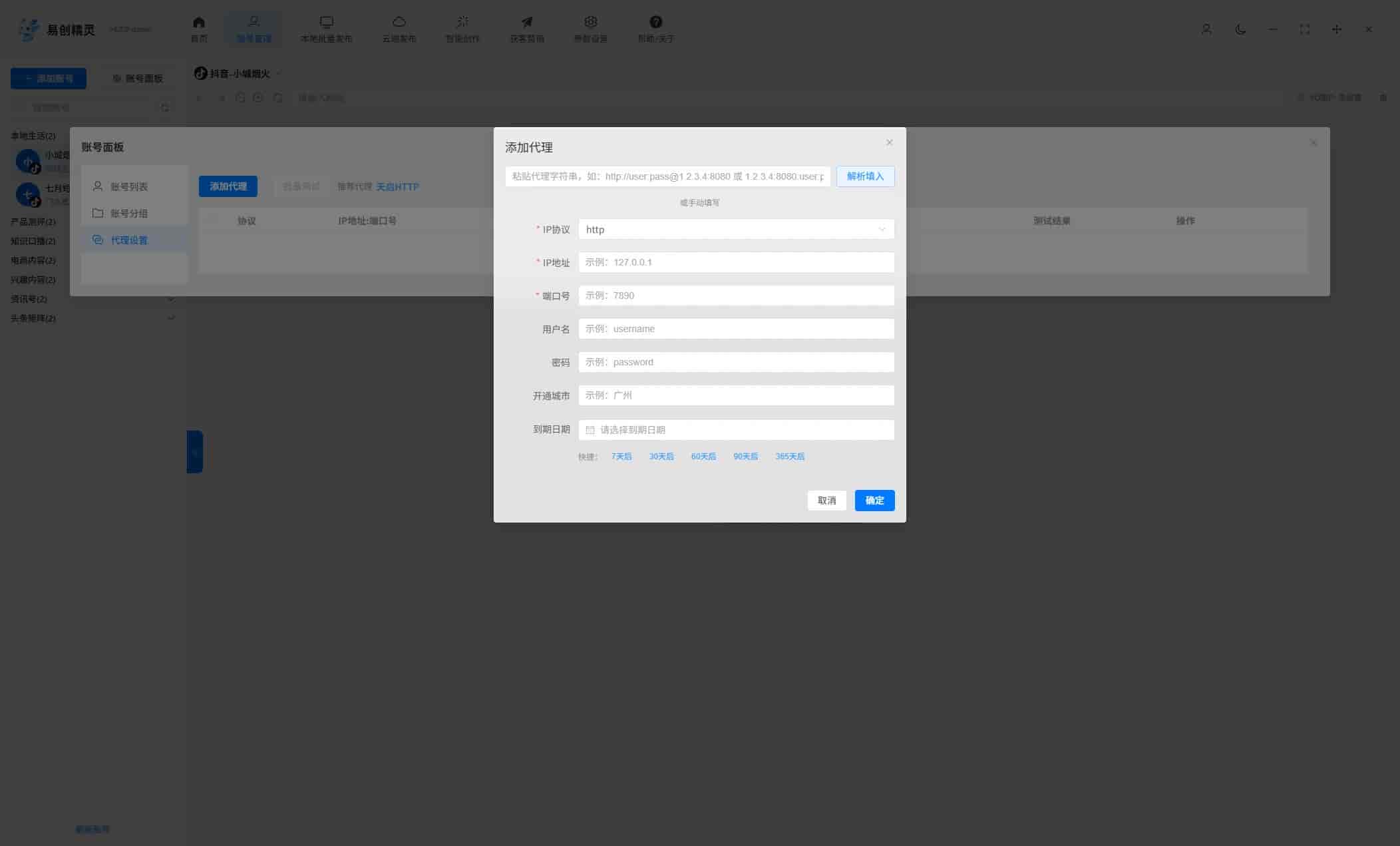Click the 云端发布 cloud icon
Image resolution: width=1400 pixels, height=846 pixels.
tap(399, 22)
